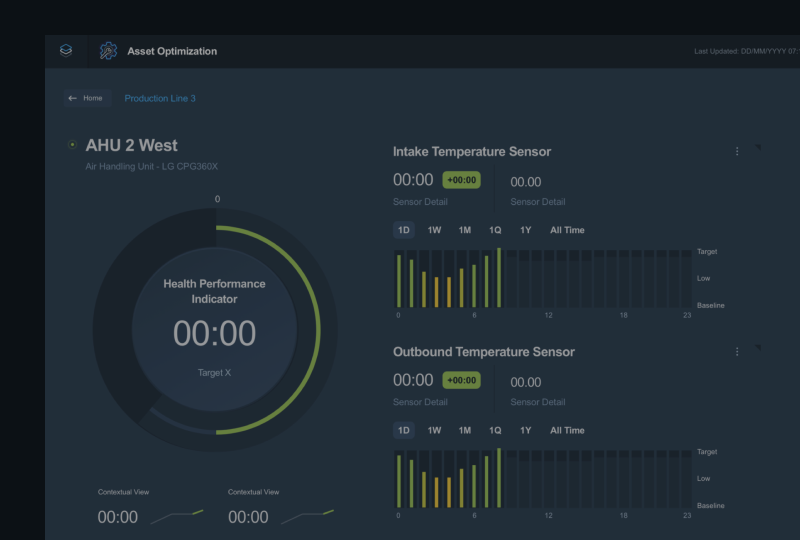The image size is (800, 540).
Task: Select 1D range for Intake Temperature Sensor
Action: pos(404,230)
